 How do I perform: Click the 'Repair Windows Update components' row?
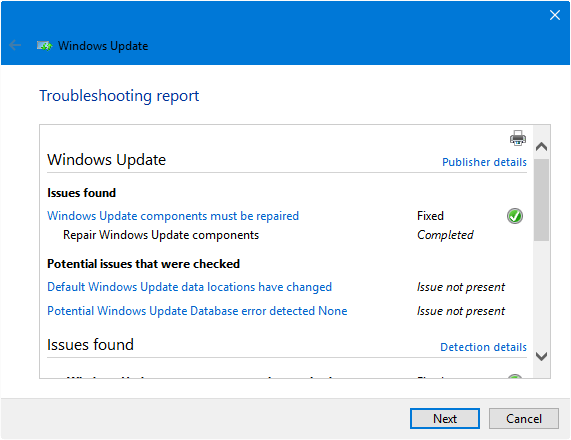[x=161, y=235]
